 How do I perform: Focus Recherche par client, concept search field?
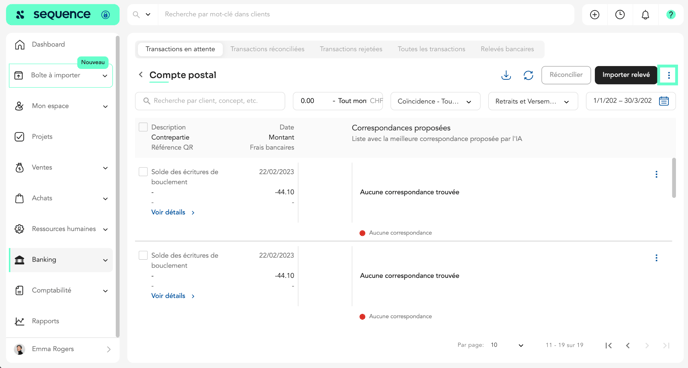pos(210,101)
